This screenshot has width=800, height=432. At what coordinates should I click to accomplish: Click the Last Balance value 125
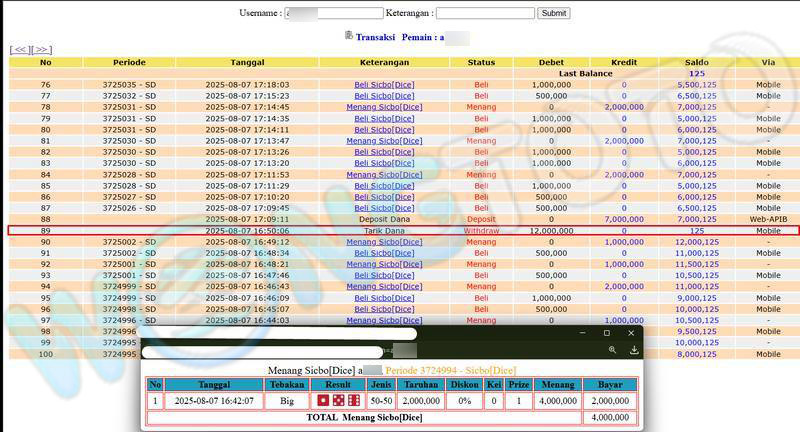(696, 74)
